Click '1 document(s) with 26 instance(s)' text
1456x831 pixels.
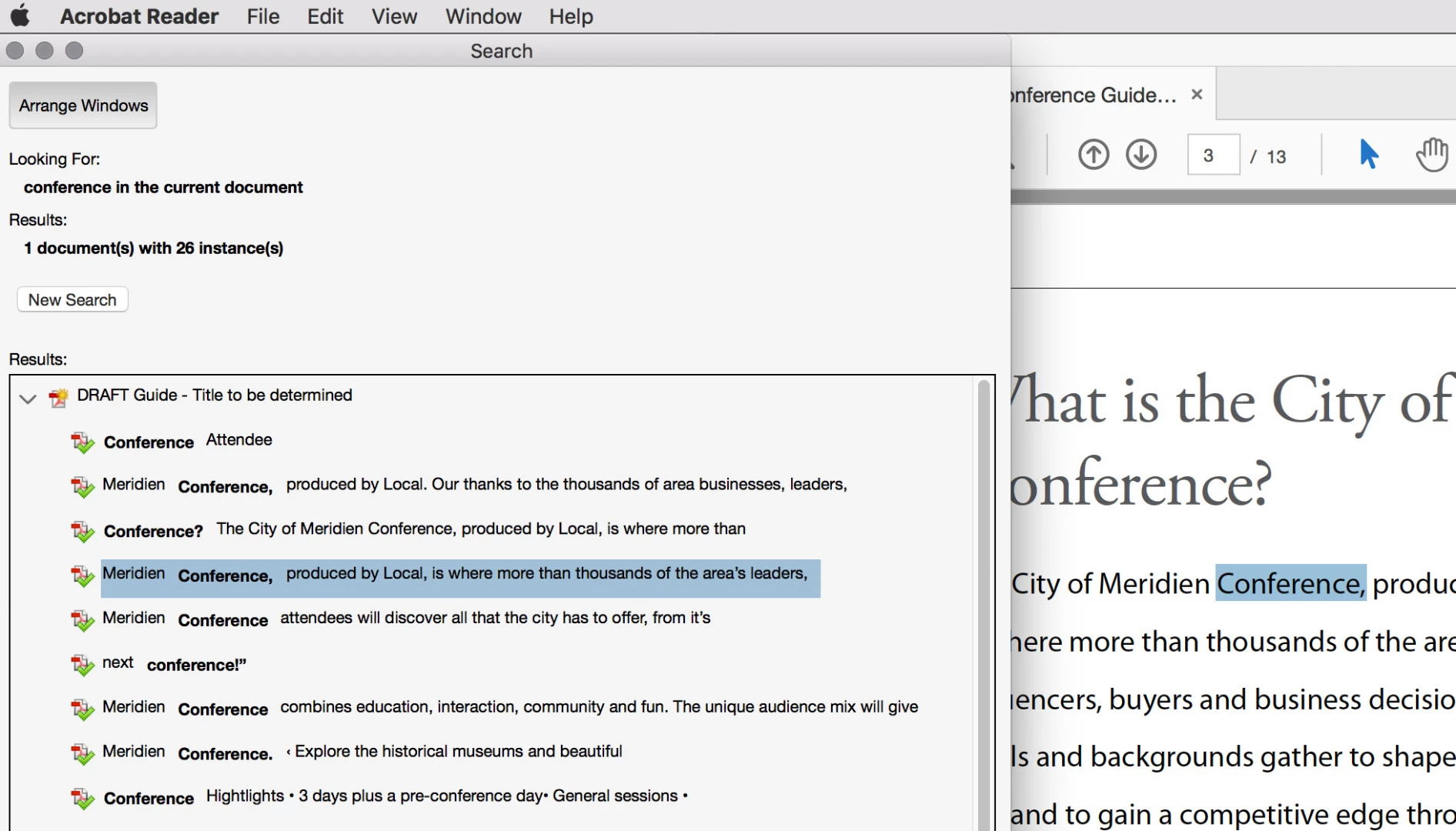pyautogui.click(x=153, y=248)
